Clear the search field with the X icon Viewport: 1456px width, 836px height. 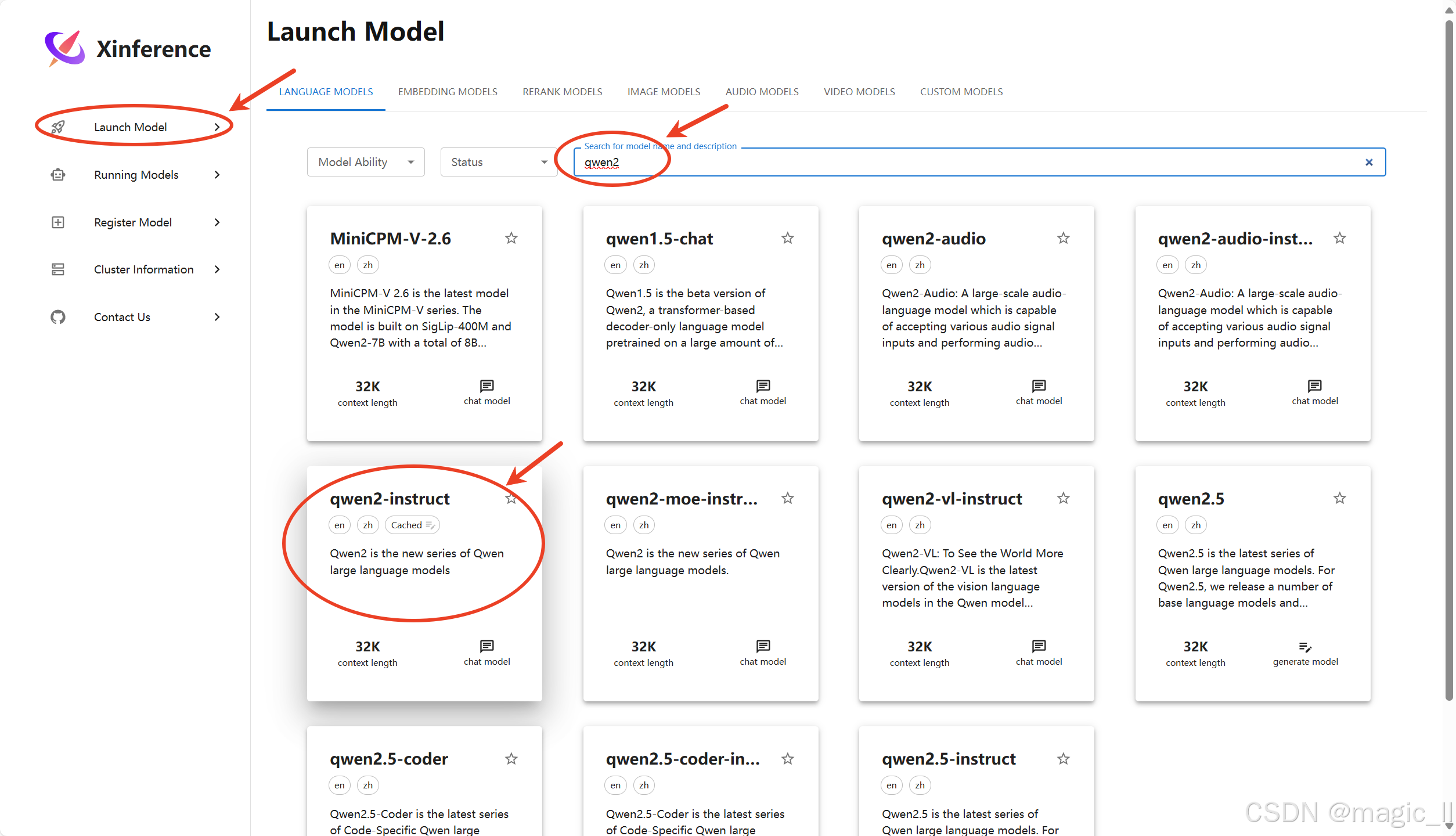1369,163
